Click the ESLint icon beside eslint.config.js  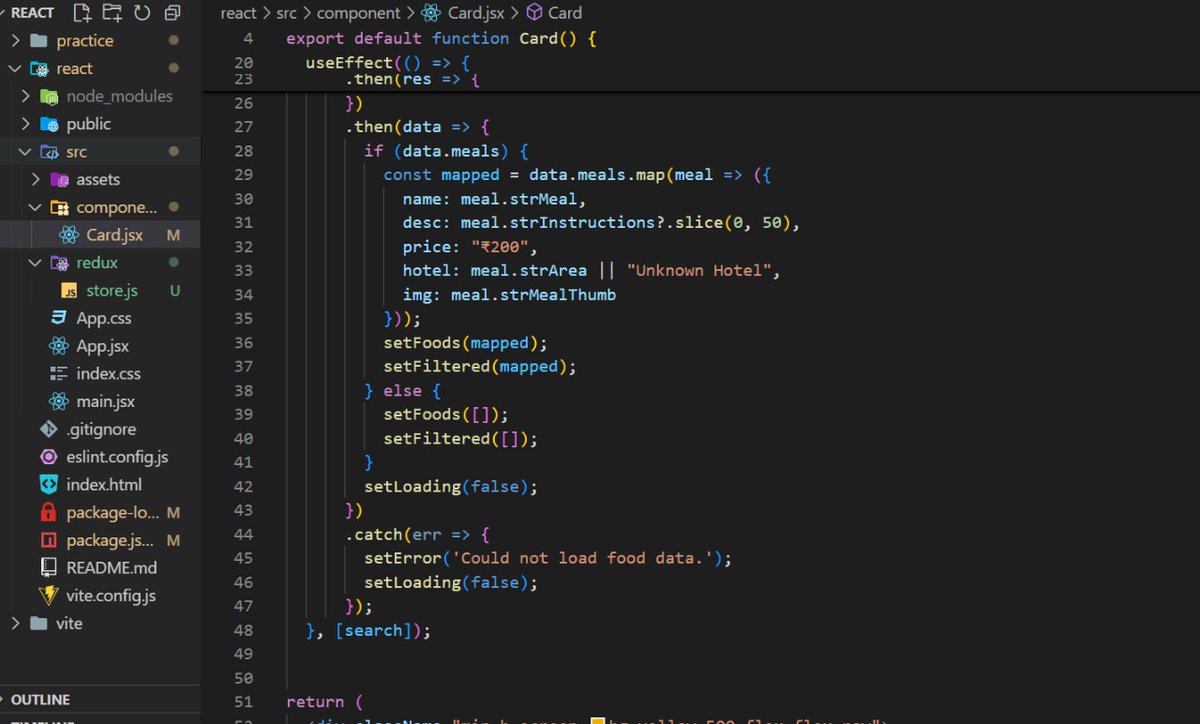48,457
